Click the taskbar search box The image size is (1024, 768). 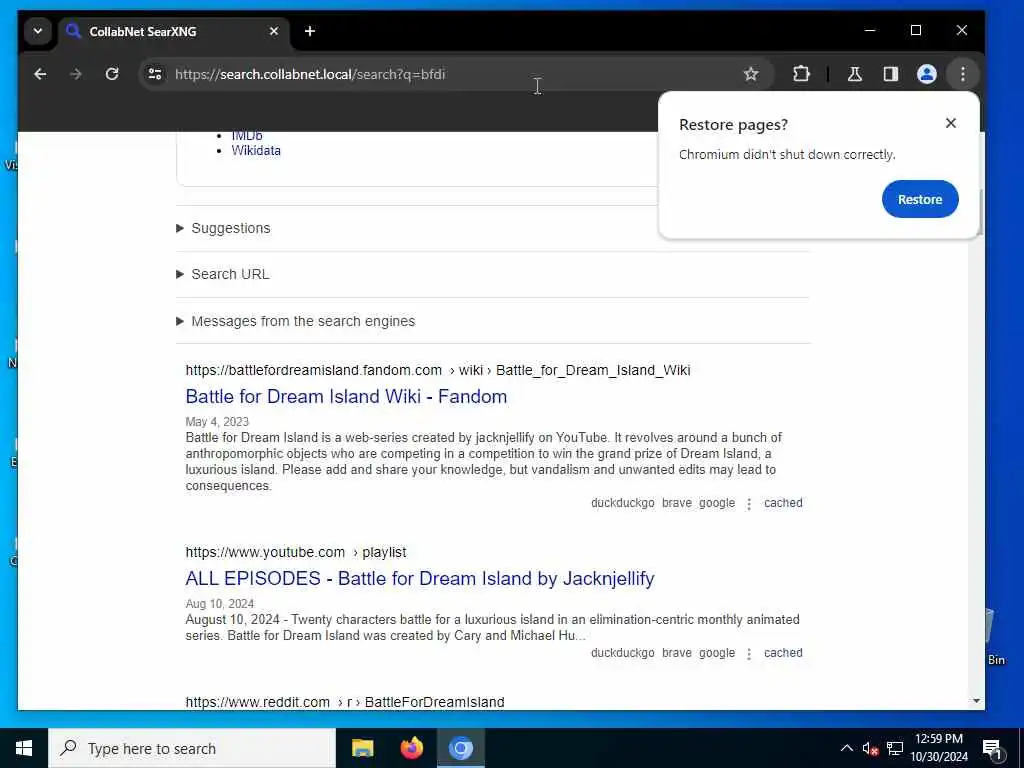click(192, 748)
